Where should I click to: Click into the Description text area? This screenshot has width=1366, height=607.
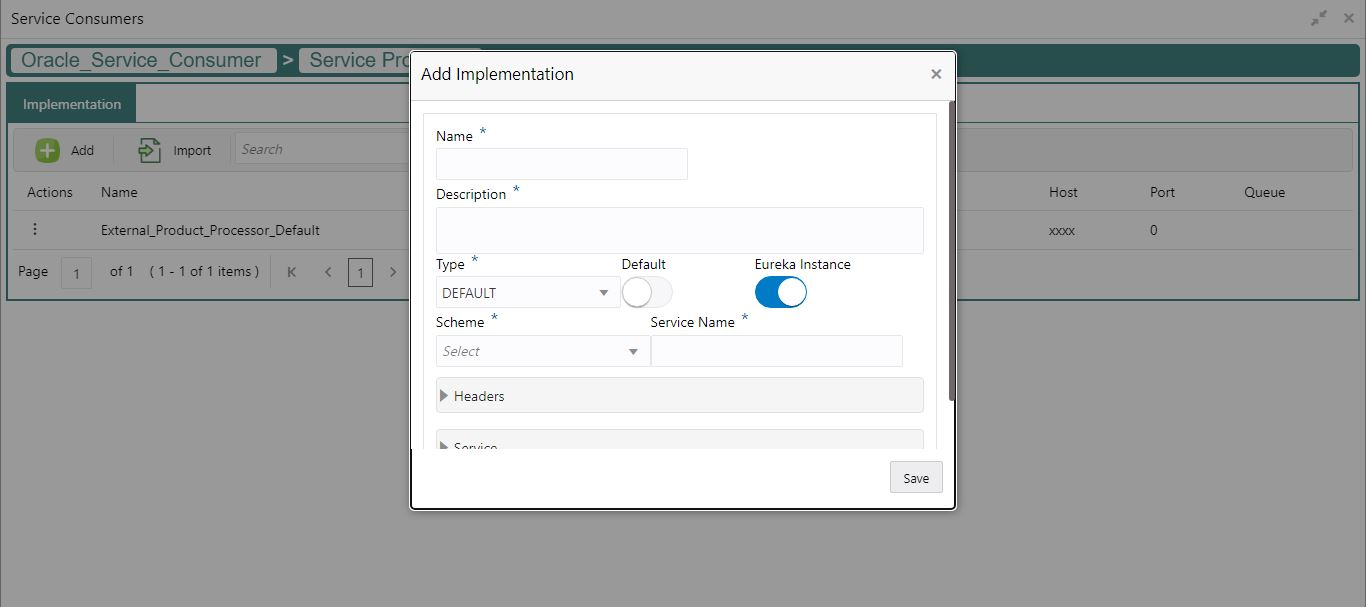[x=680, y=230]
